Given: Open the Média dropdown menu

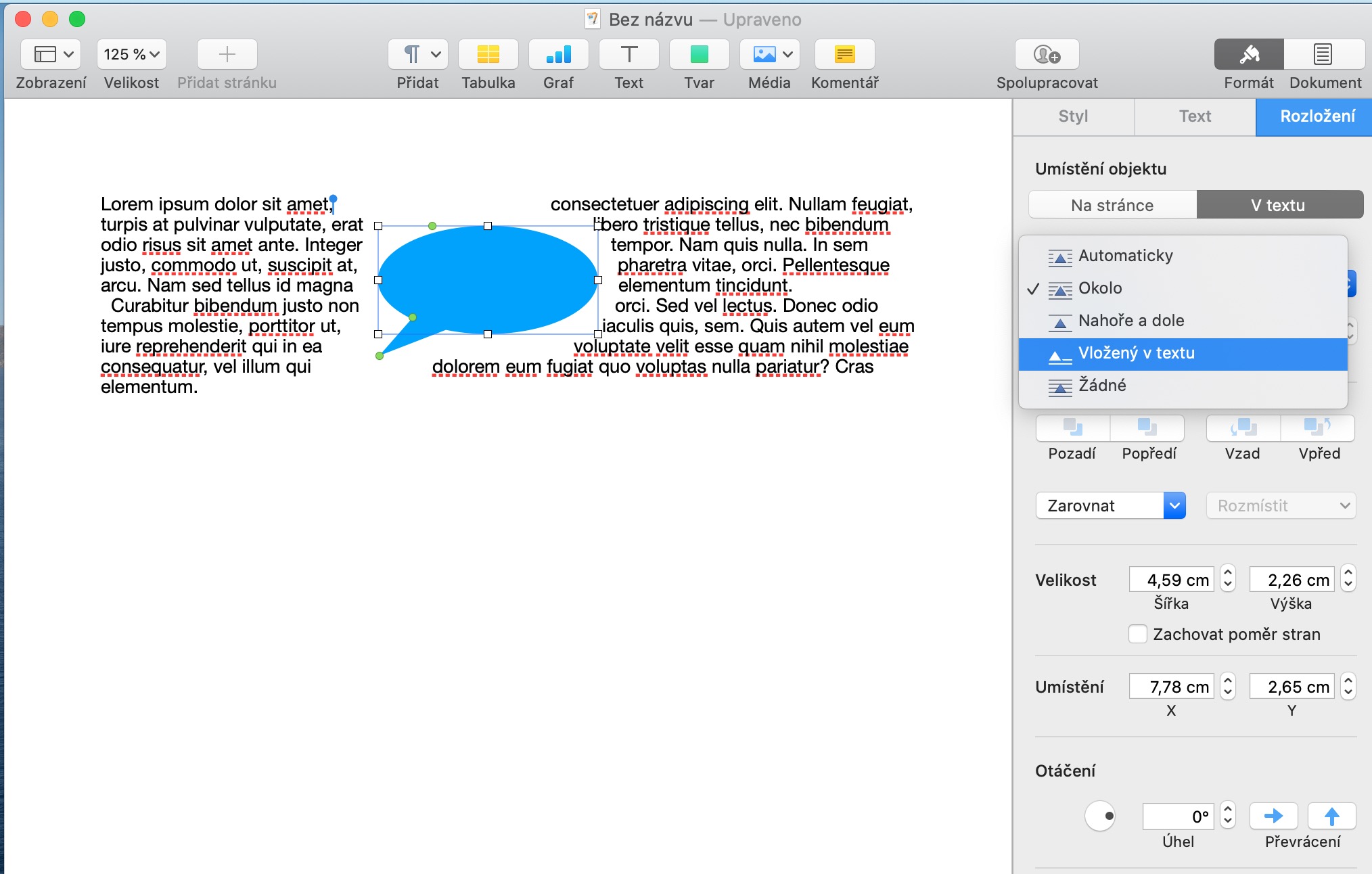Looking at the screenshot, I should pos(769,55).
